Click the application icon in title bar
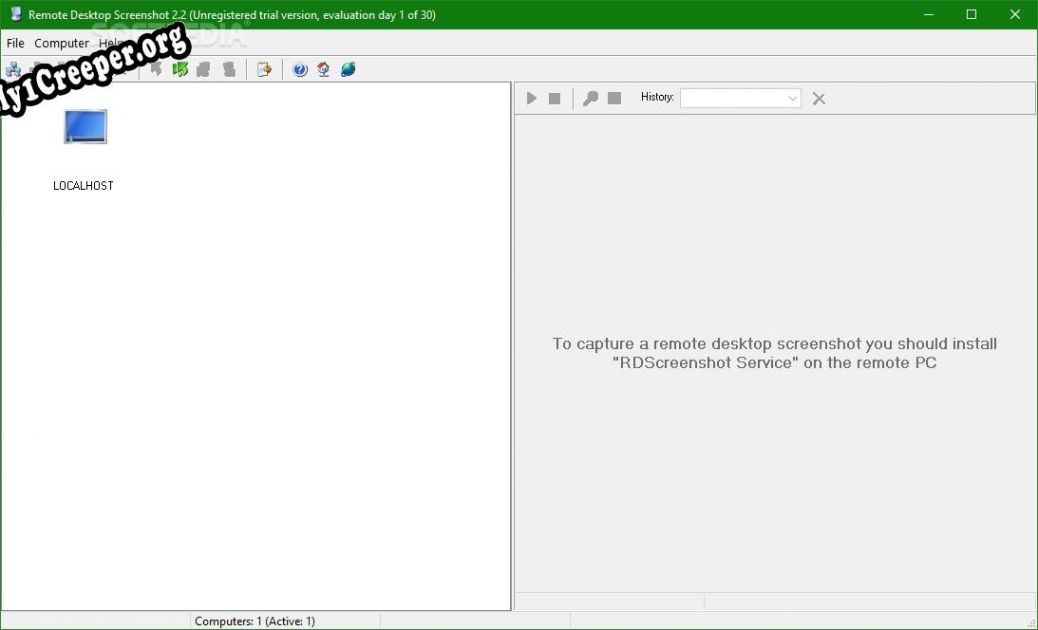 point(15,14)
